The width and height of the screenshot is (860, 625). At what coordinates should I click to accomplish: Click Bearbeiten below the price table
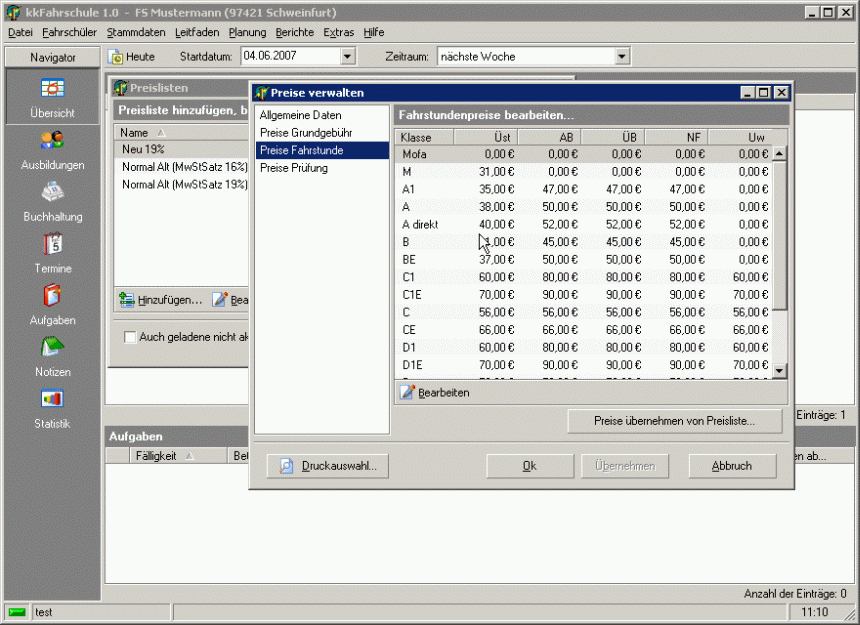click(x=435, y=393)
